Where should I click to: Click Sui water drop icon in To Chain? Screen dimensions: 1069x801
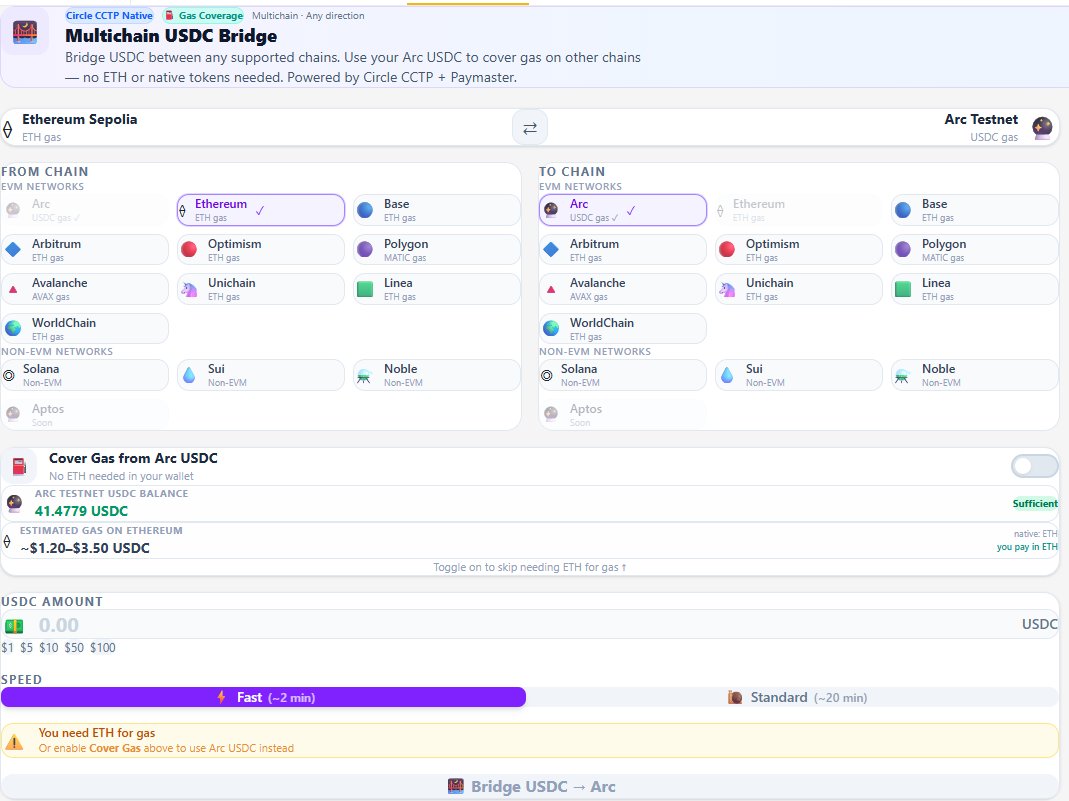[x=727, y=375]
